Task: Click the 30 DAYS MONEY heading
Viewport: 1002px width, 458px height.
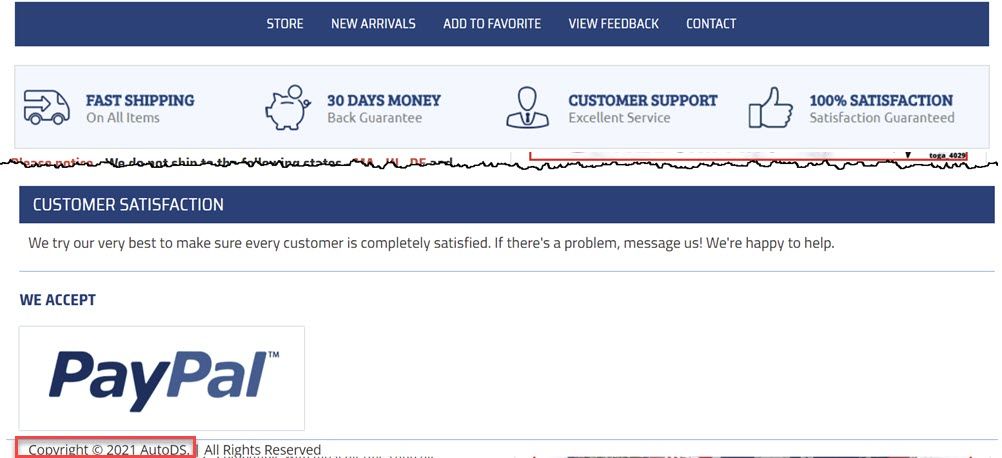Action: click(x=384, y=100)
